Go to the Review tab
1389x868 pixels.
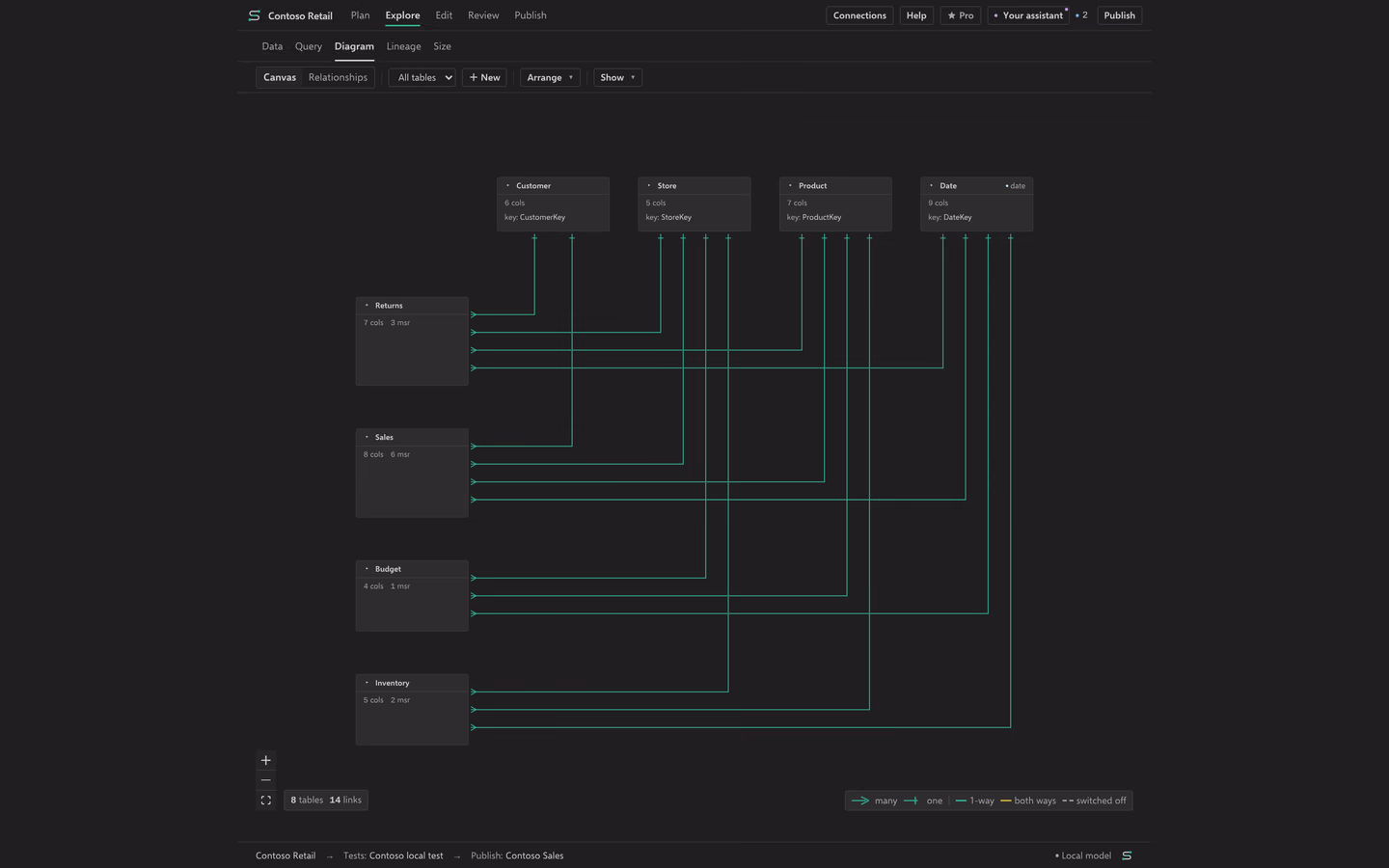click(483, 15)
